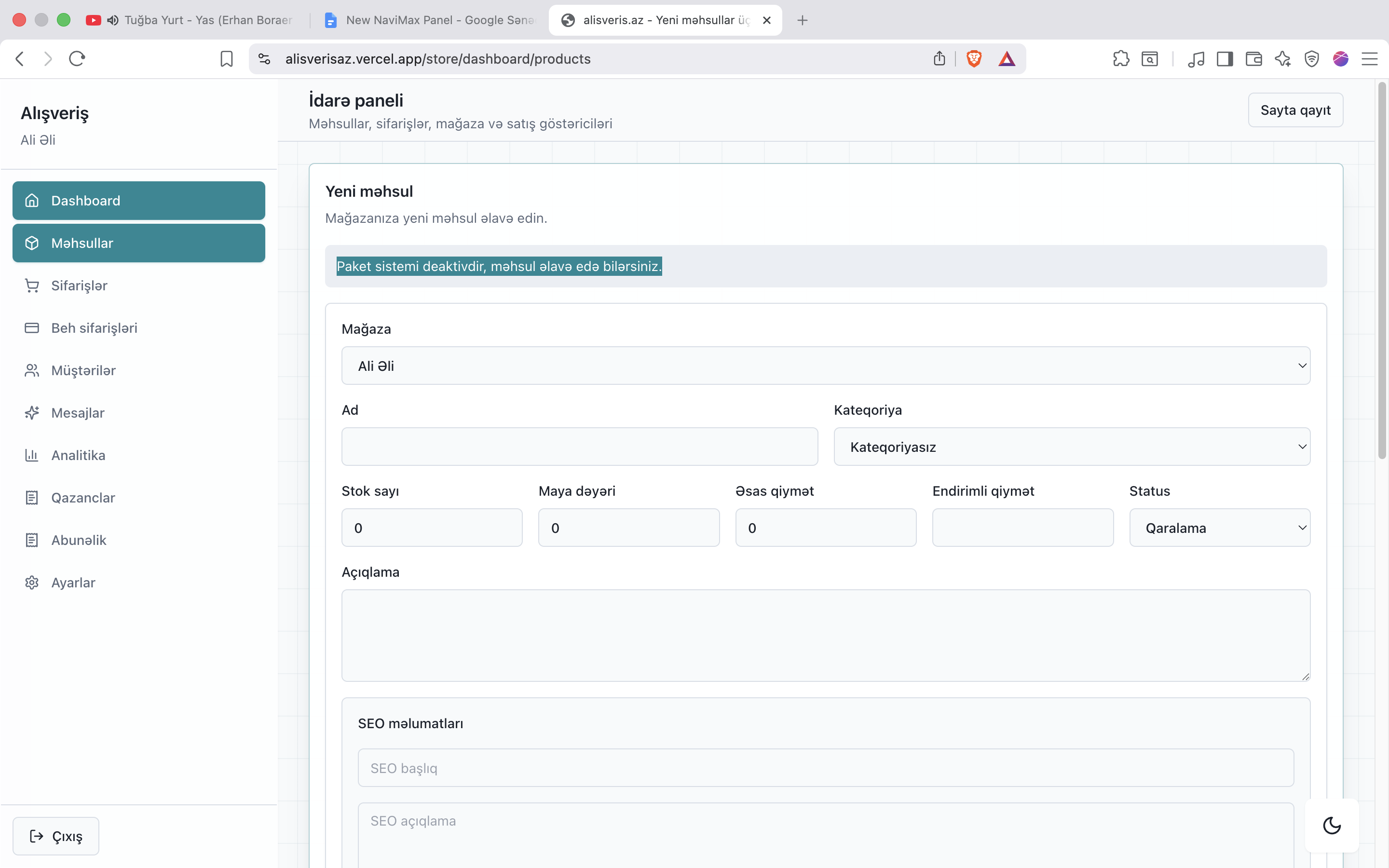The width and height of the screenshot is (1389, 868).
Task: Click the Maya dəyəri input field
Action: coord(629,528)
